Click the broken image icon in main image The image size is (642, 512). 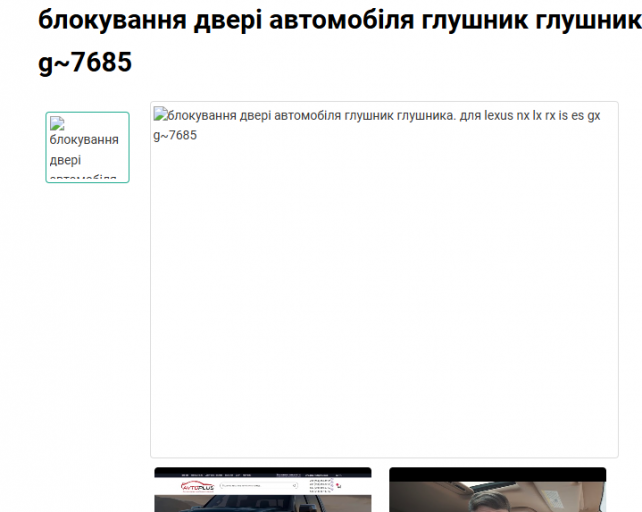(160, 114)
